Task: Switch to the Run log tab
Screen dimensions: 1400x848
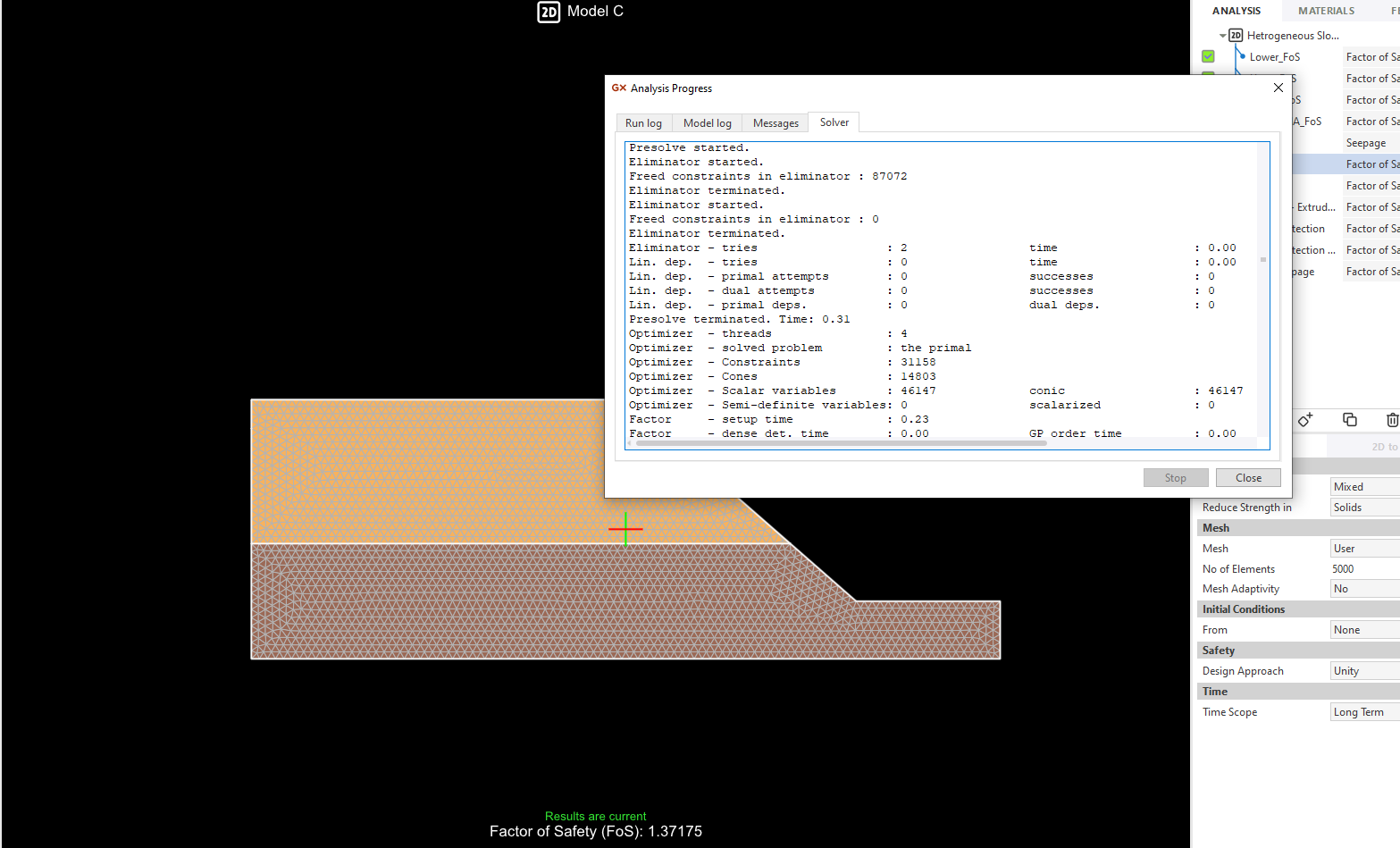Action: [x=643, y=123]
